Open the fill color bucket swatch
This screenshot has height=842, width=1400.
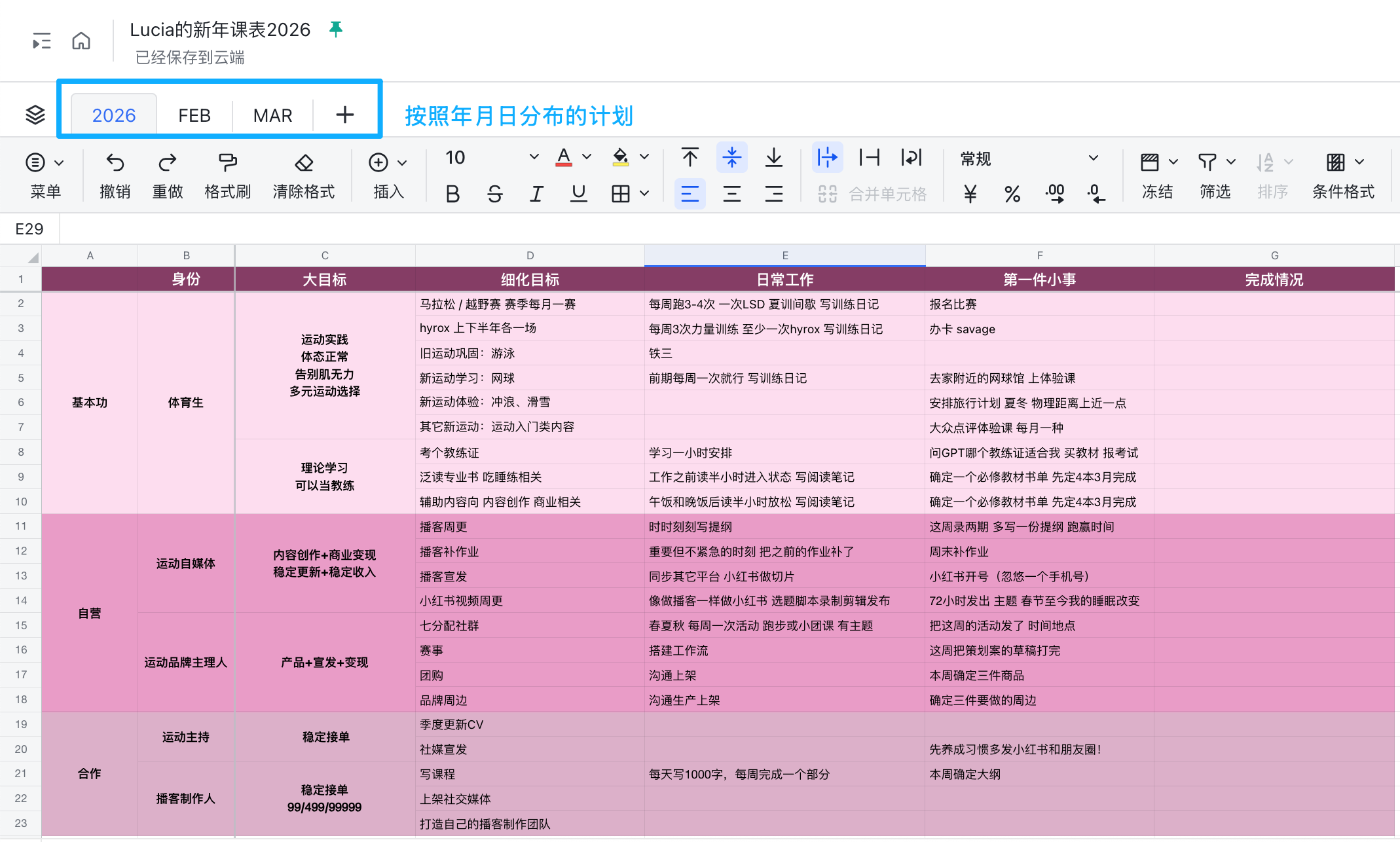pos(620,157)
